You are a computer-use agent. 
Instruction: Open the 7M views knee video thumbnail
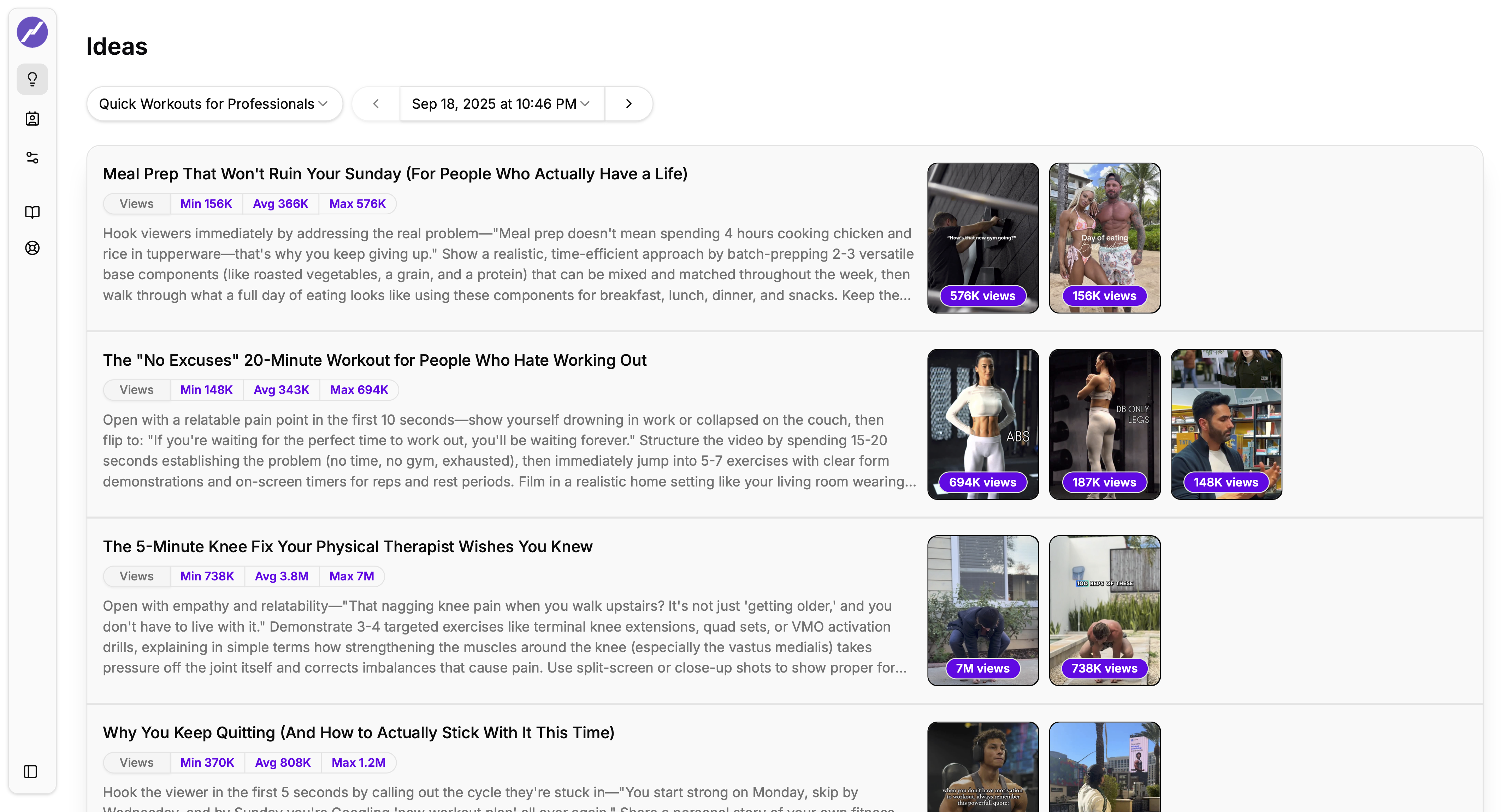point(983,610)
